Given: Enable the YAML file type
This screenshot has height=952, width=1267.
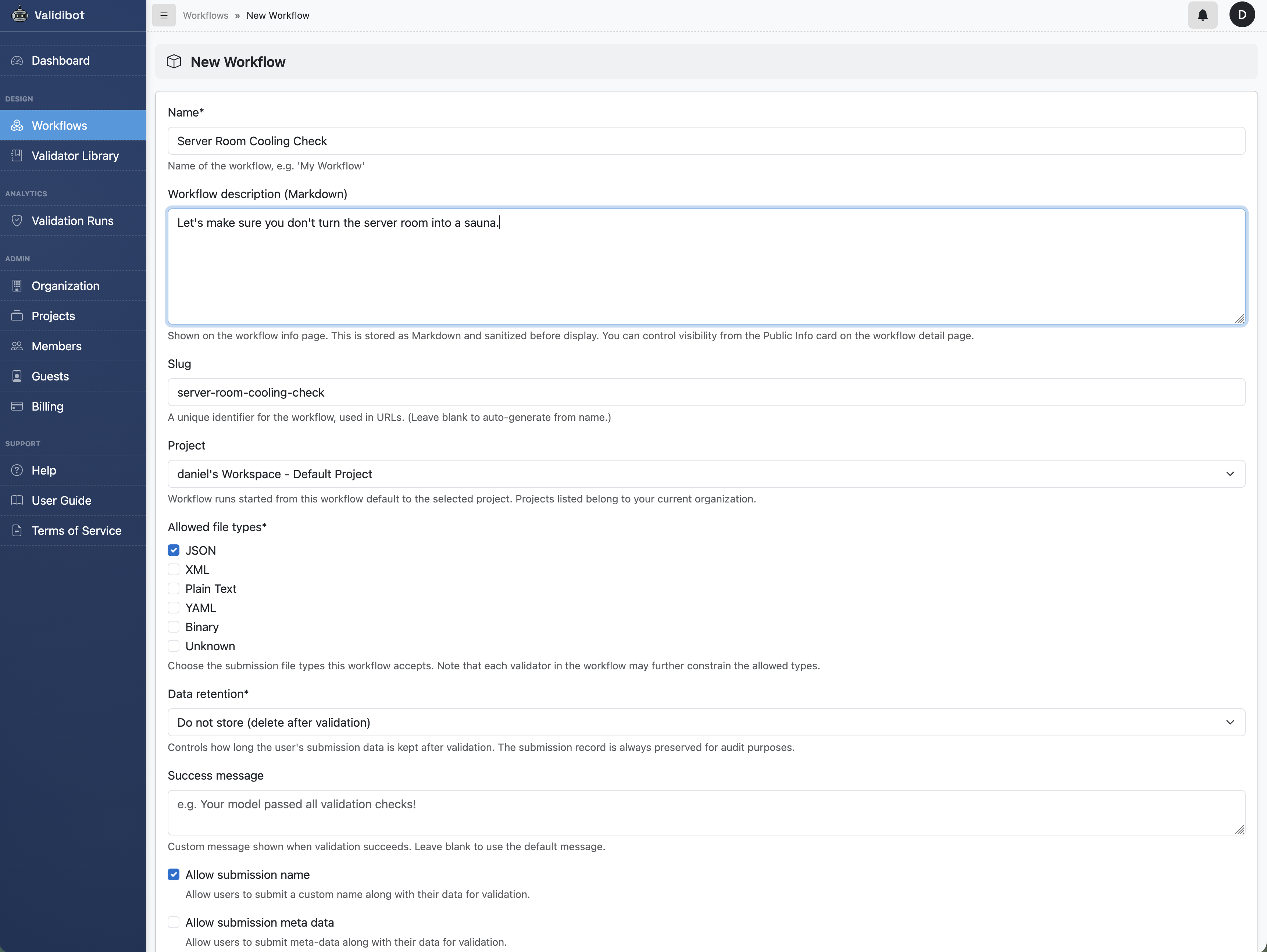Looking at the screenshot, I should click(x=174, y=607).
